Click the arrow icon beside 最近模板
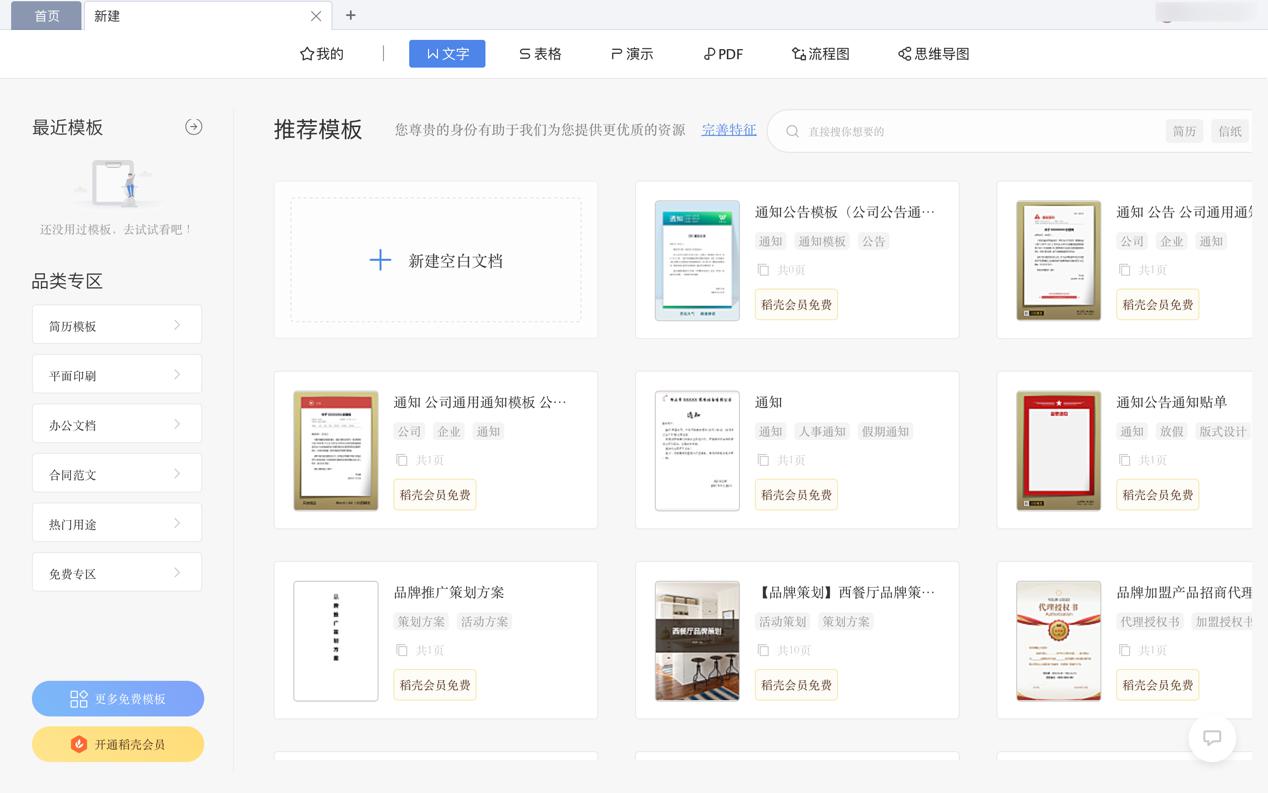Viewport: 1268px width, 793px height. pos(194,127)
